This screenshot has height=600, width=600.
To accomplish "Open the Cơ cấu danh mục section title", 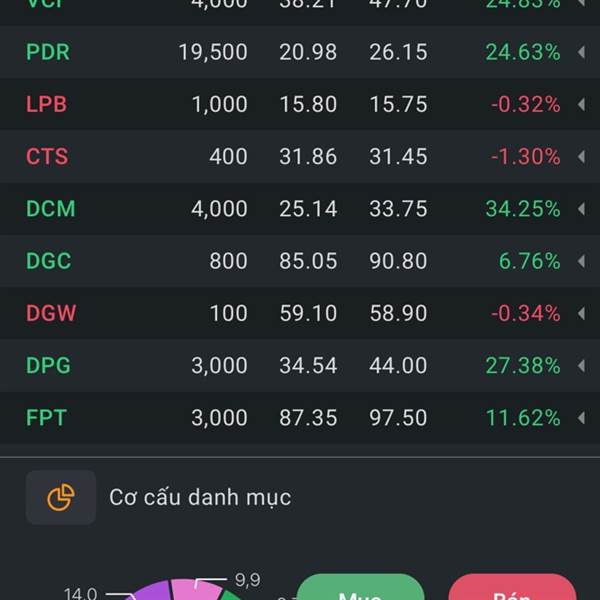I will point(200,497).
